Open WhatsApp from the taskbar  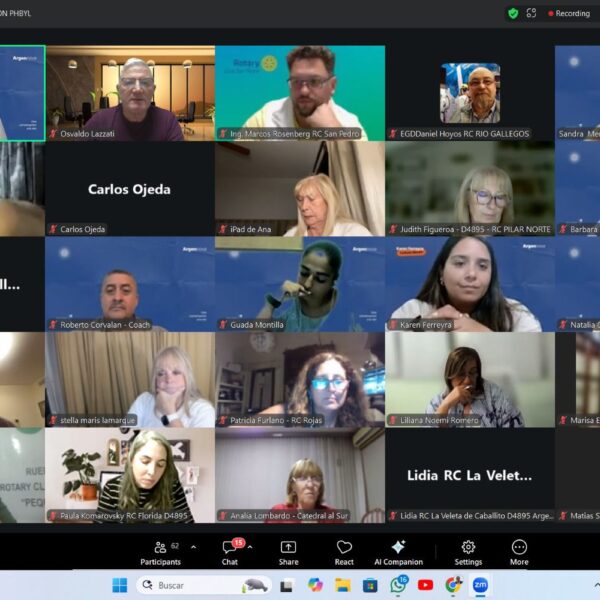(x=398, y=585)
